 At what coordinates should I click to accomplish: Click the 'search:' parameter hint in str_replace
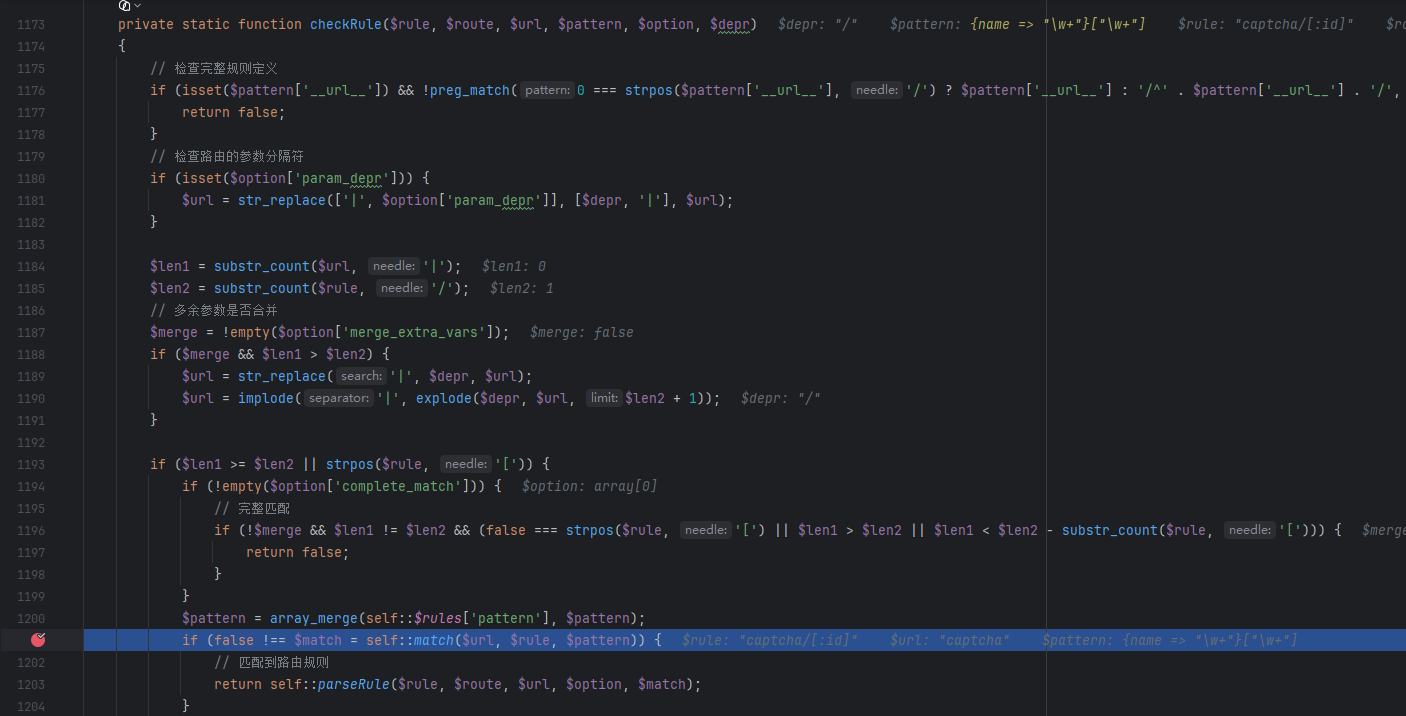click(361, 376)
